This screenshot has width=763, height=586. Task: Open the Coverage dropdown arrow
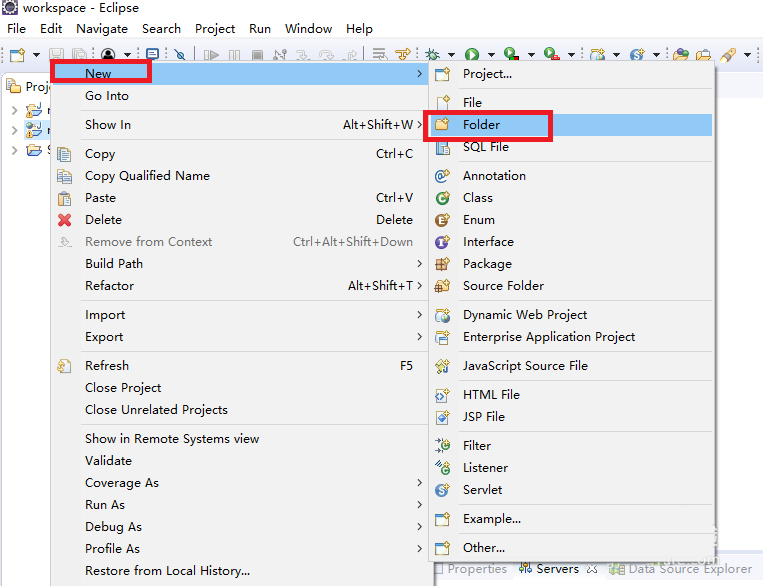[x=531, y=55]
